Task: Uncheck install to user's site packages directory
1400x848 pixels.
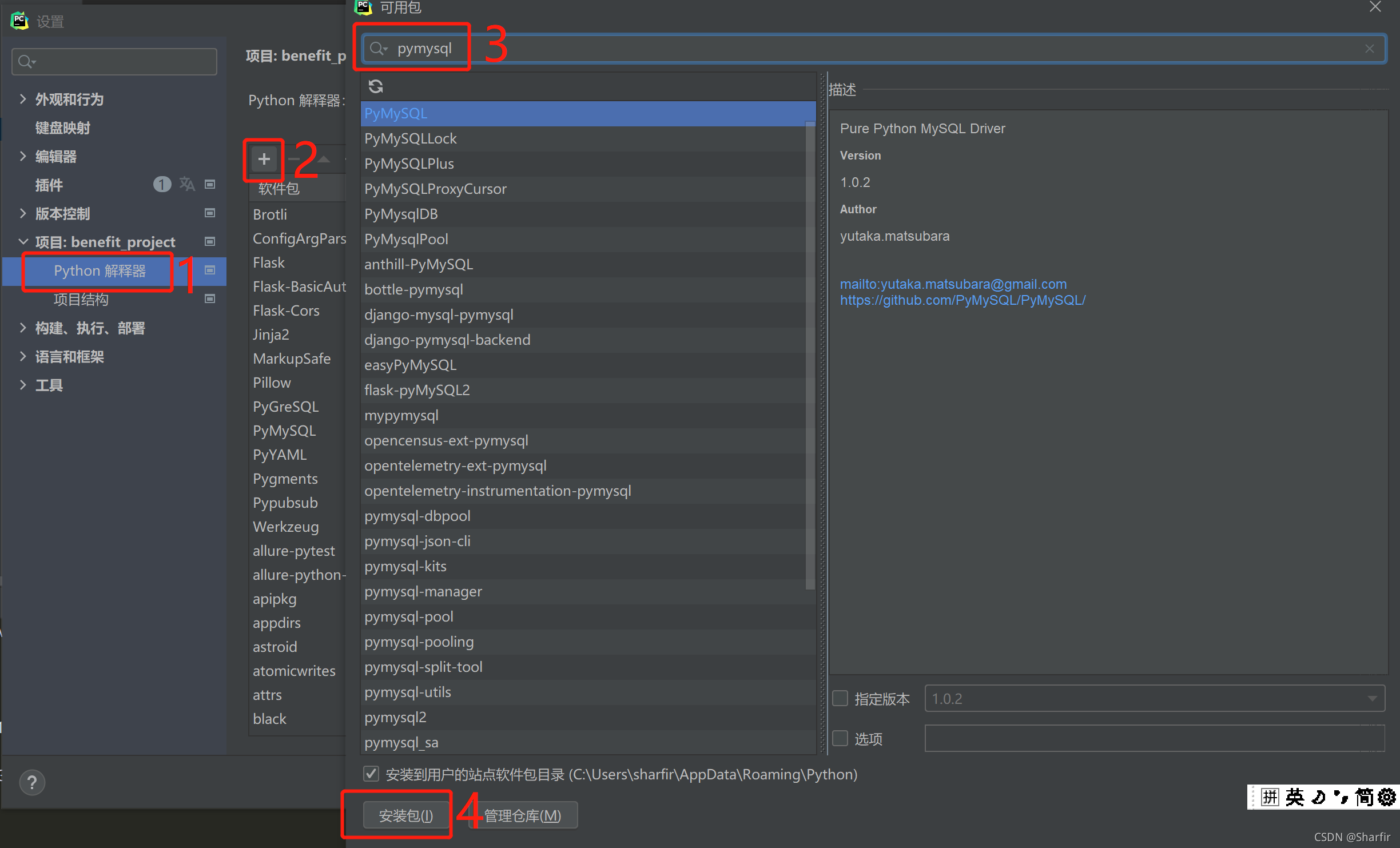Action: (371, 774)
